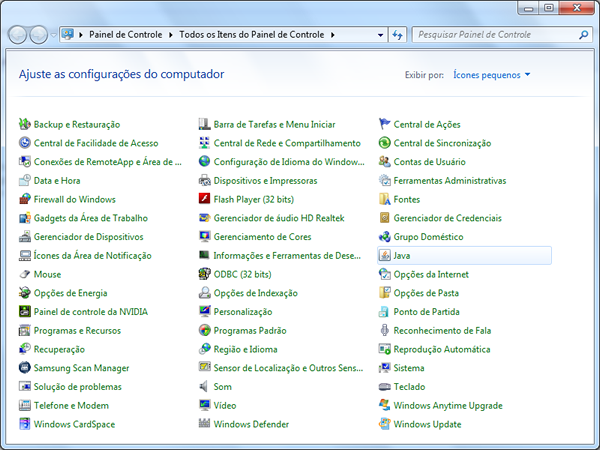
Task: Click Todos os Itens do Painel de Controle breadcrumb
Action: tap(252, 35)
